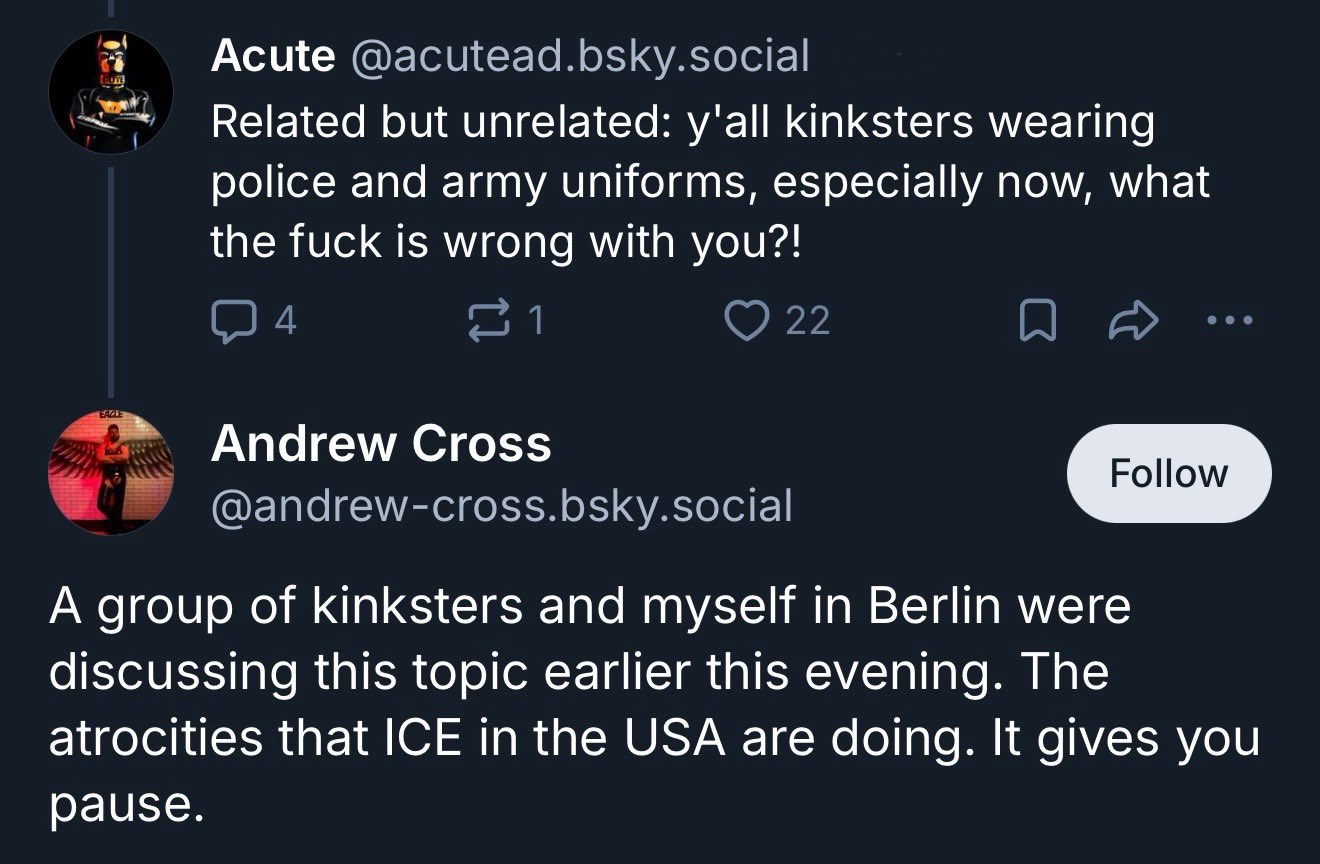This screenshot has height=864, width=1320.
Task: Click the Andrew Cross display name
Action: tap(380, 443)
